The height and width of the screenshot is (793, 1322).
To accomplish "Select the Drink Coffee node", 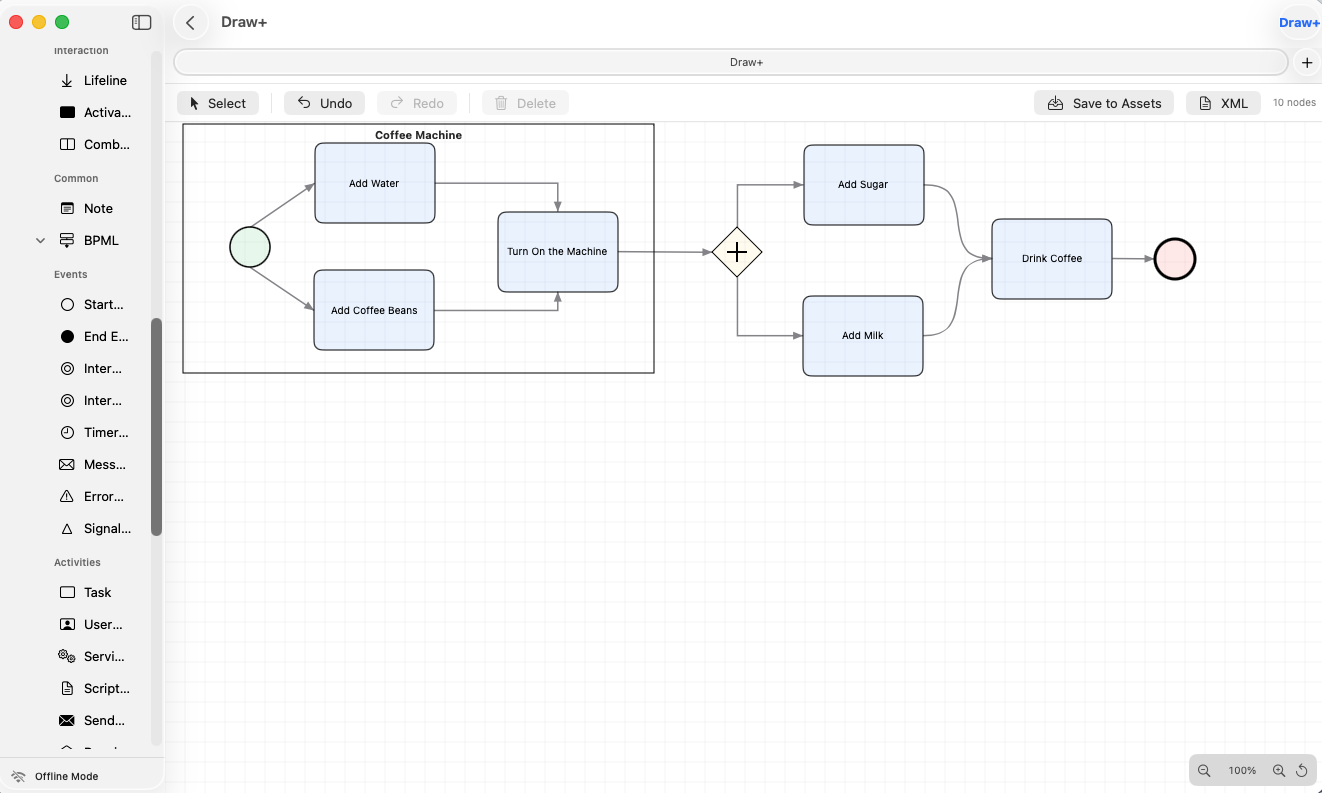I will pyautogui.click(x=1052, y=259).
